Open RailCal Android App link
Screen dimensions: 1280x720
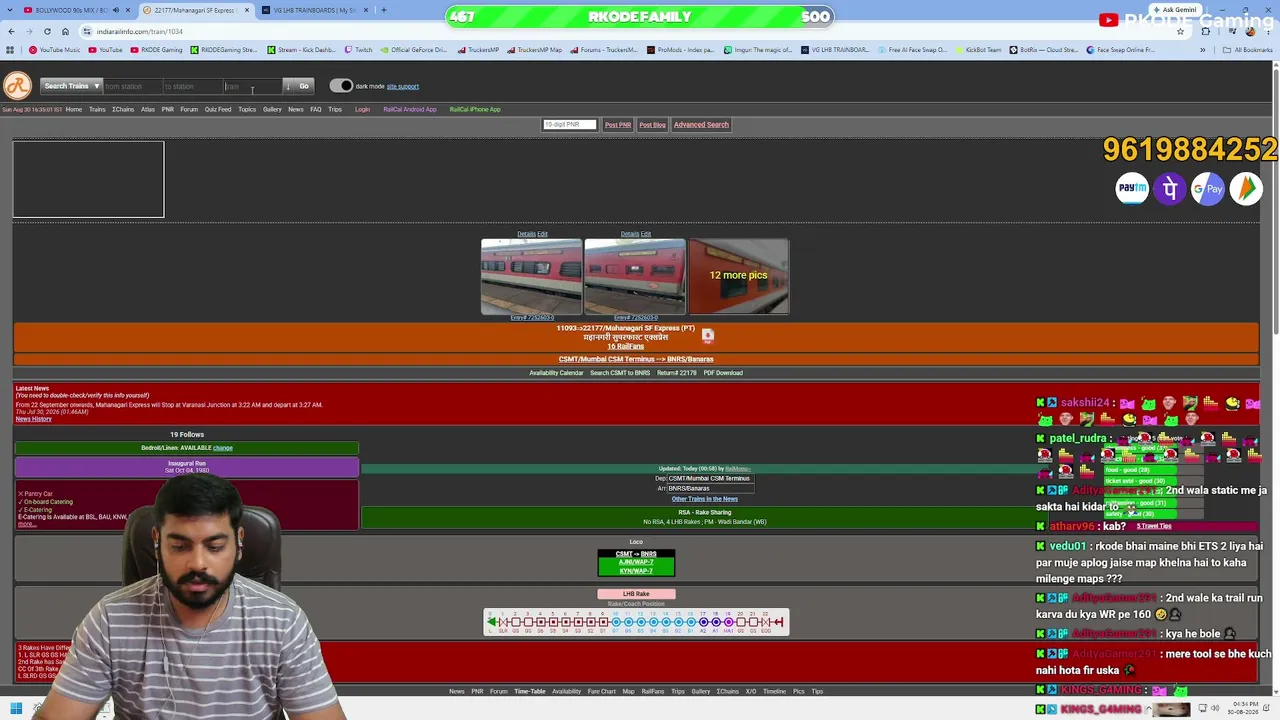410,109
